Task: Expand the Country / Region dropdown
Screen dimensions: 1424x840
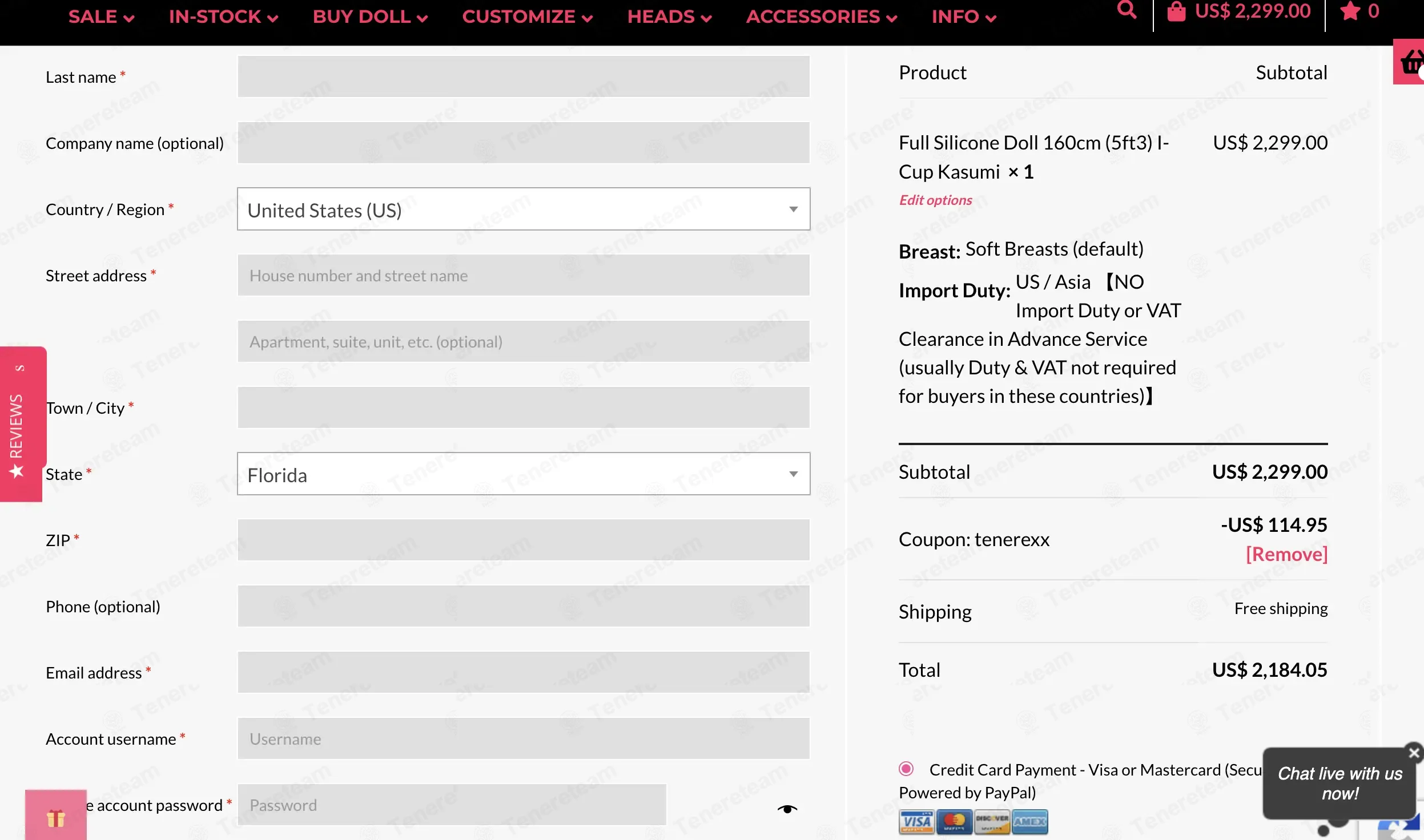Action: click(524, 209)
